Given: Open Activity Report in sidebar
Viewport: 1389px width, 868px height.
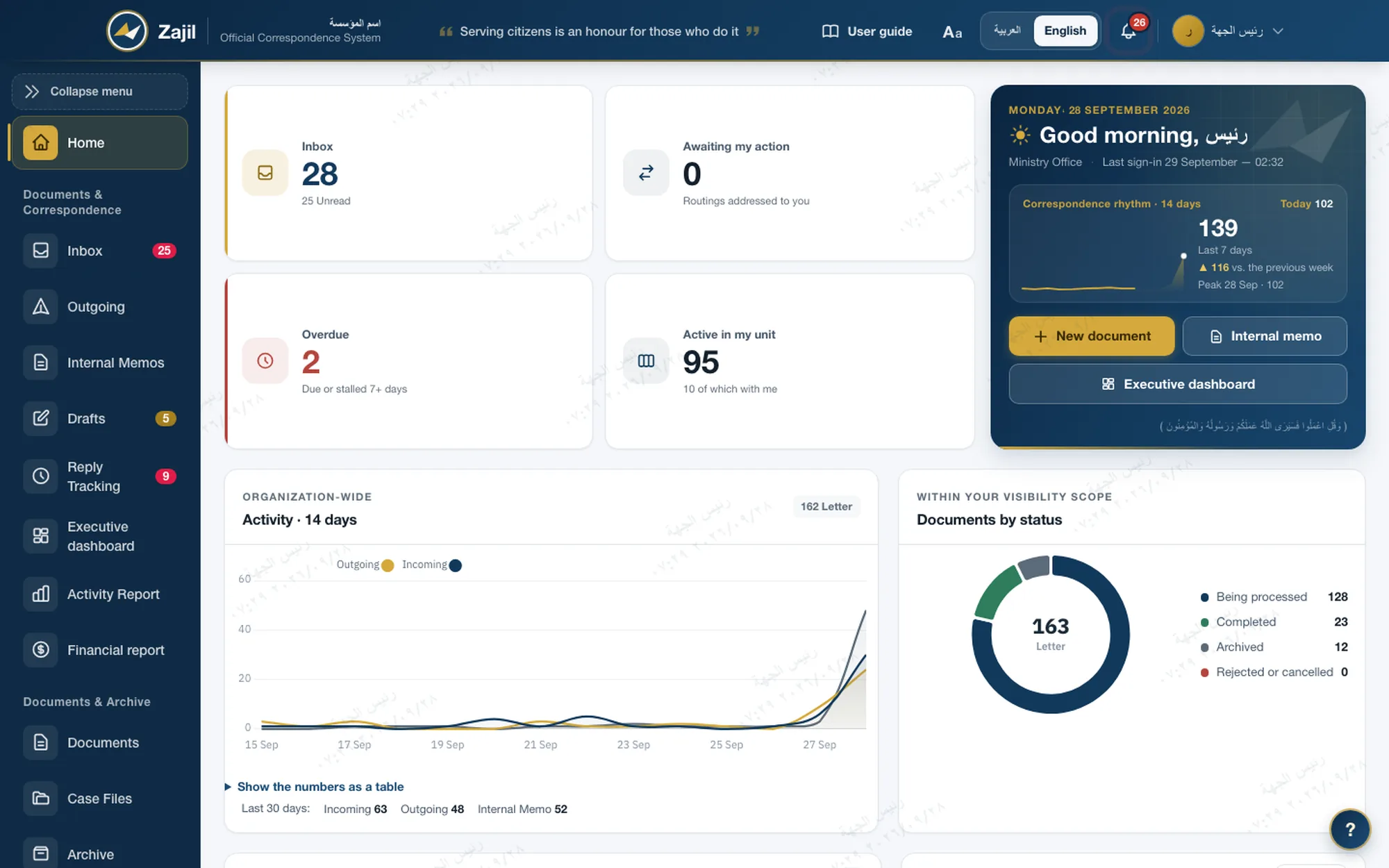Looking at the screenshot, I should point(99,594).
